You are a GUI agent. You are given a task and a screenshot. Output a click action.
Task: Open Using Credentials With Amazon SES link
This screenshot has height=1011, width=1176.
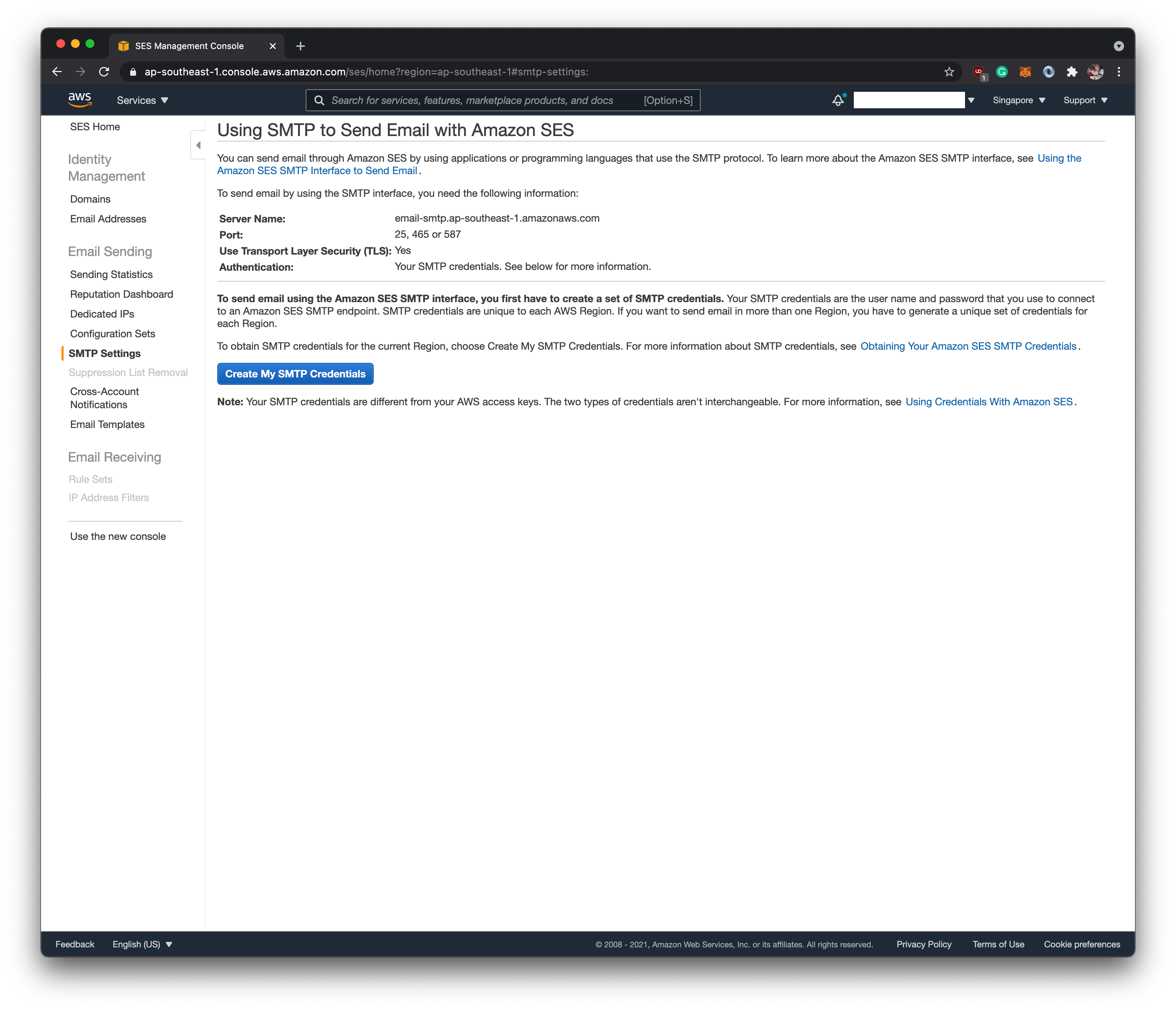pos(989,402)
